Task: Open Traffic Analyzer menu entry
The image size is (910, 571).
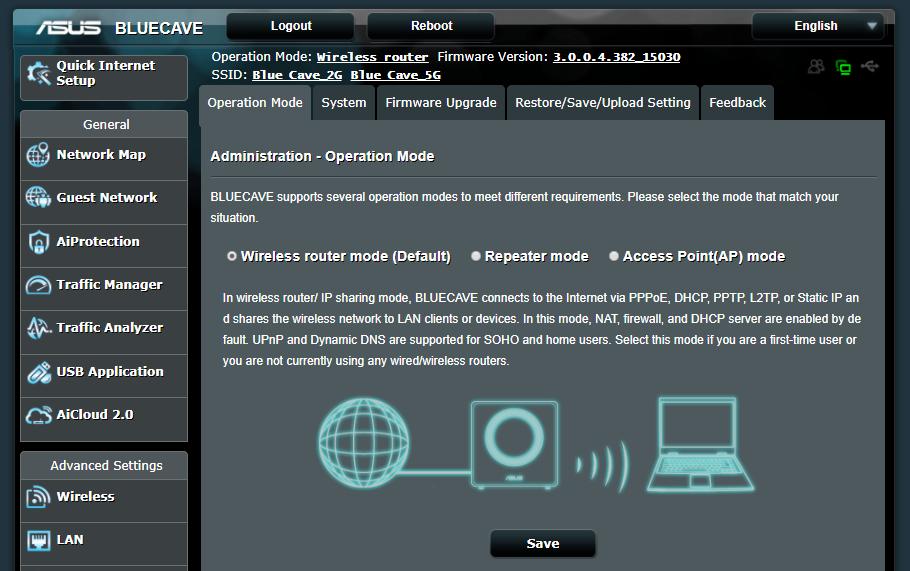Action: click(104, 332)
